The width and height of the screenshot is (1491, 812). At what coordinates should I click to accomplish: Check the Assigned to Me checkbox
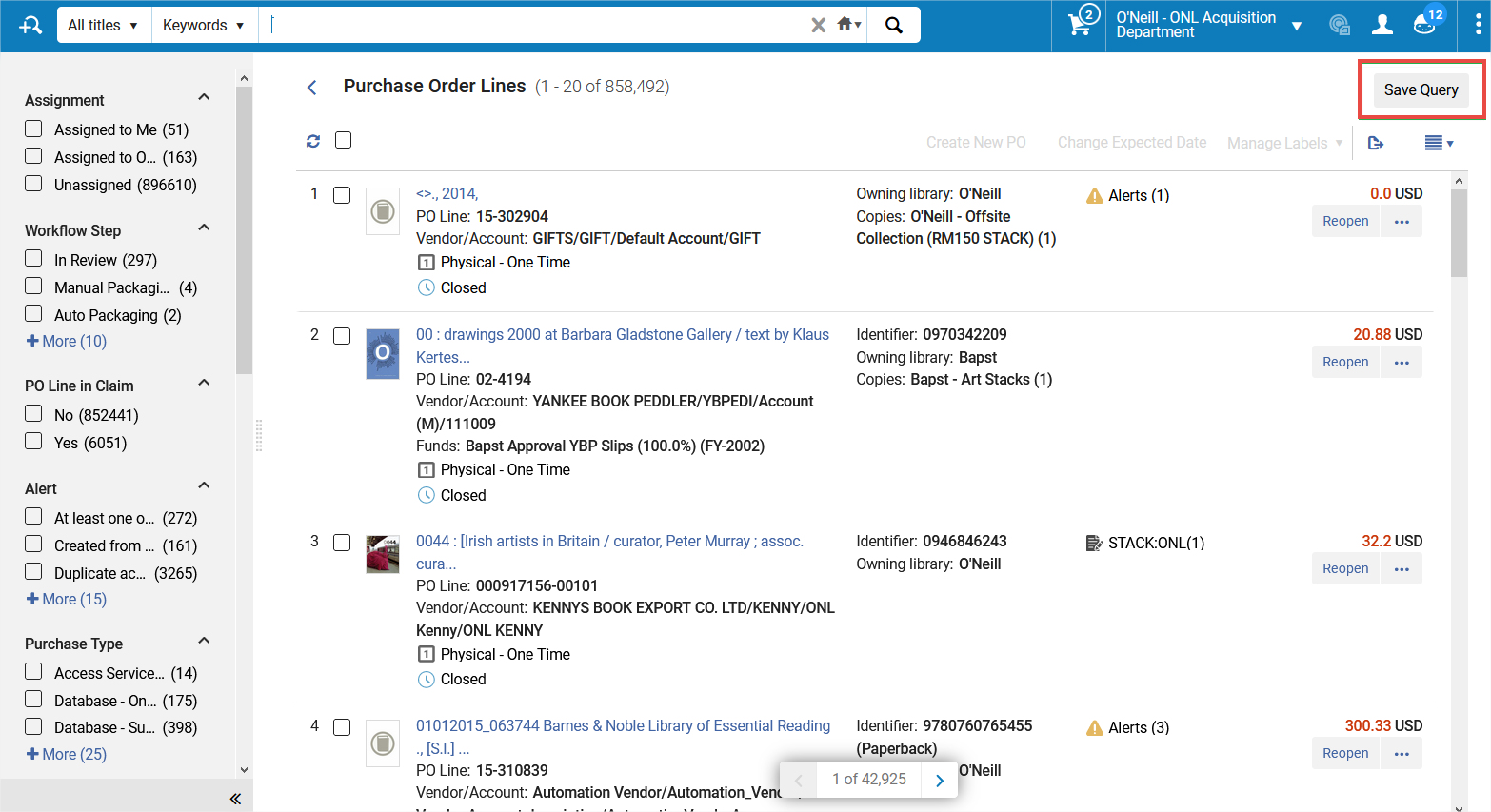34,129
